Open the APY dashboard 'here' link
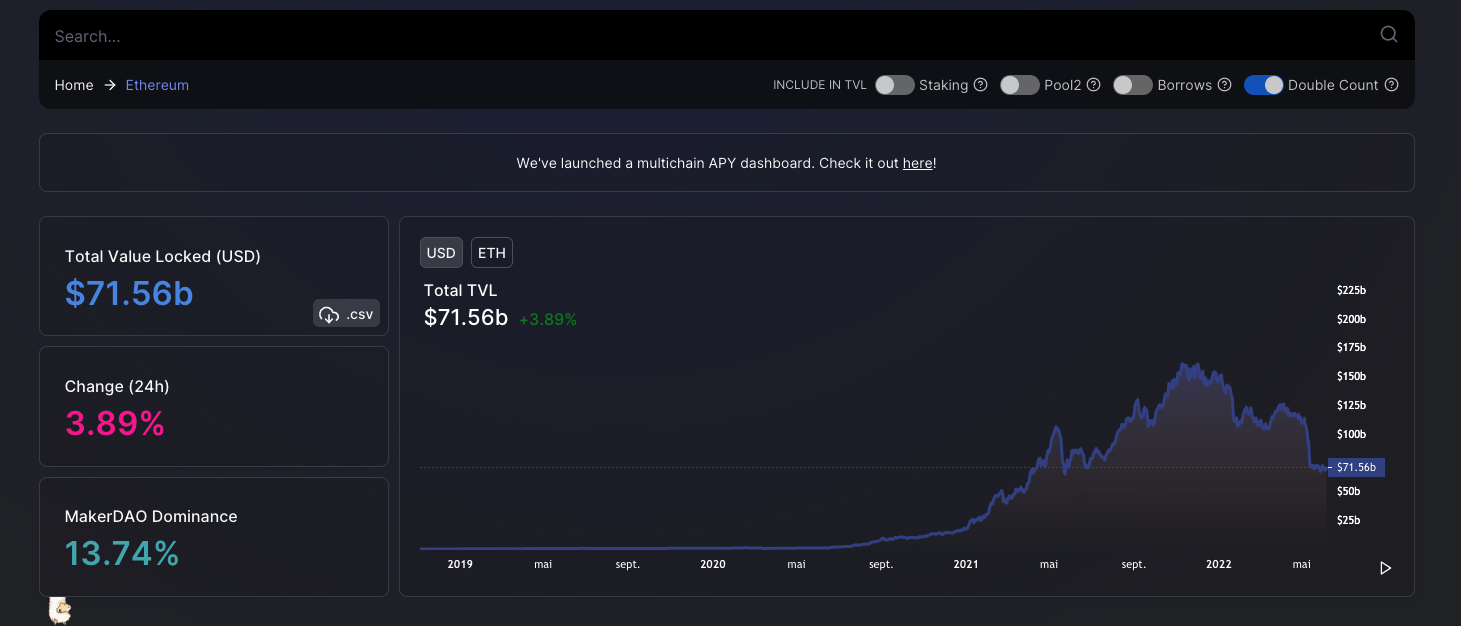 point(917,163)
